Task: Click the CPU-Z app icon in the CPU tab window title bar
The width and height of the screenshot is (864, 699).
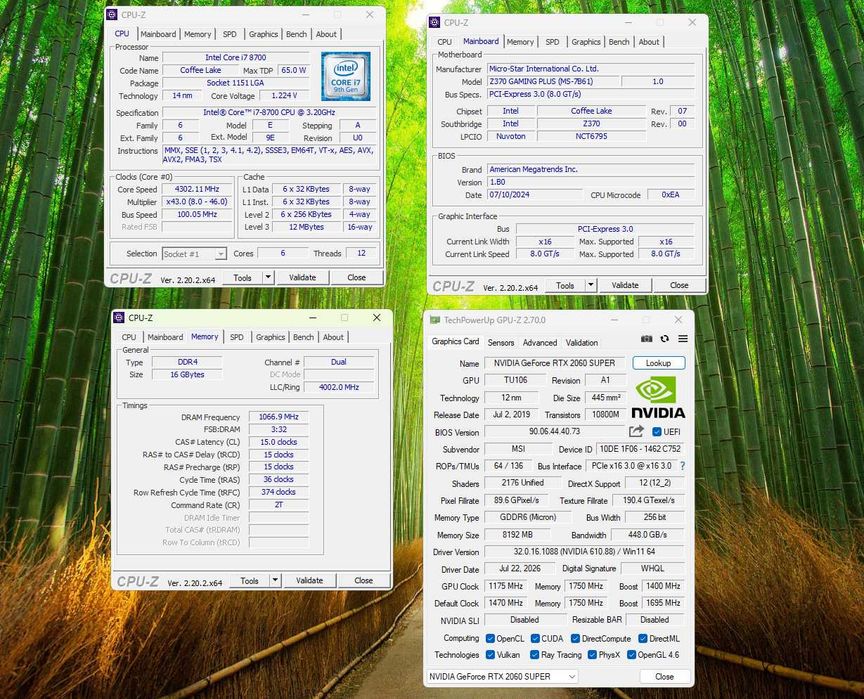Action: pos(112,15)
